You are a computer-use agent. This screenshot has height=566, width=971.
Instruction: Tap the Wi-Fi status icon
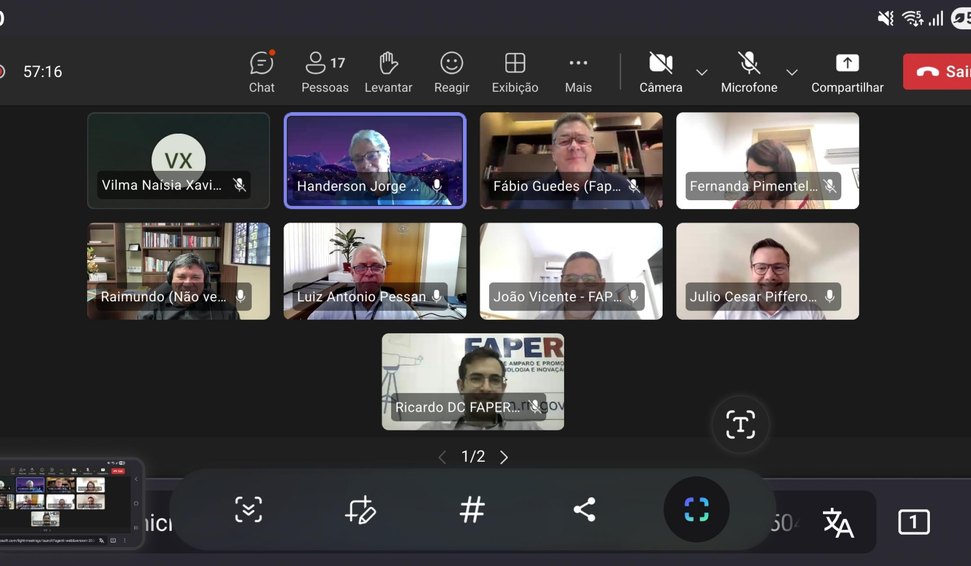click(x=912, y=19)
